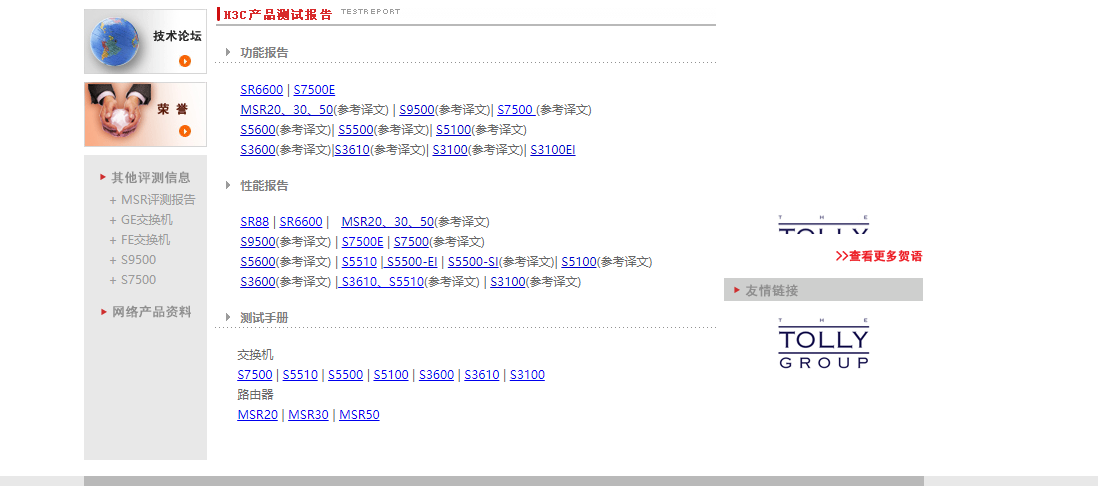Open S3600 switch test manual
This screenshot has height=486, width=1098.
[x=436, y=375]
